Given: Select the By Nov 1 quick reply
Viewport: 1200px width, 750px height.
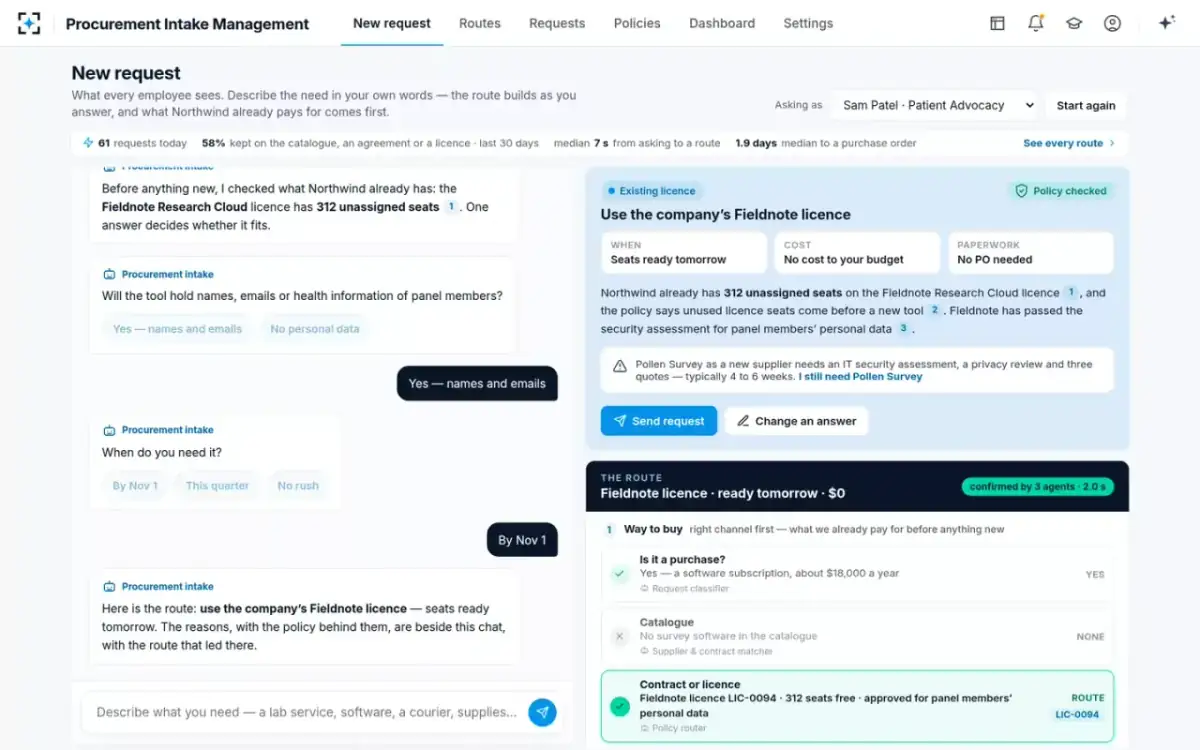Looking at the screenshot, I should pos(135,486).
